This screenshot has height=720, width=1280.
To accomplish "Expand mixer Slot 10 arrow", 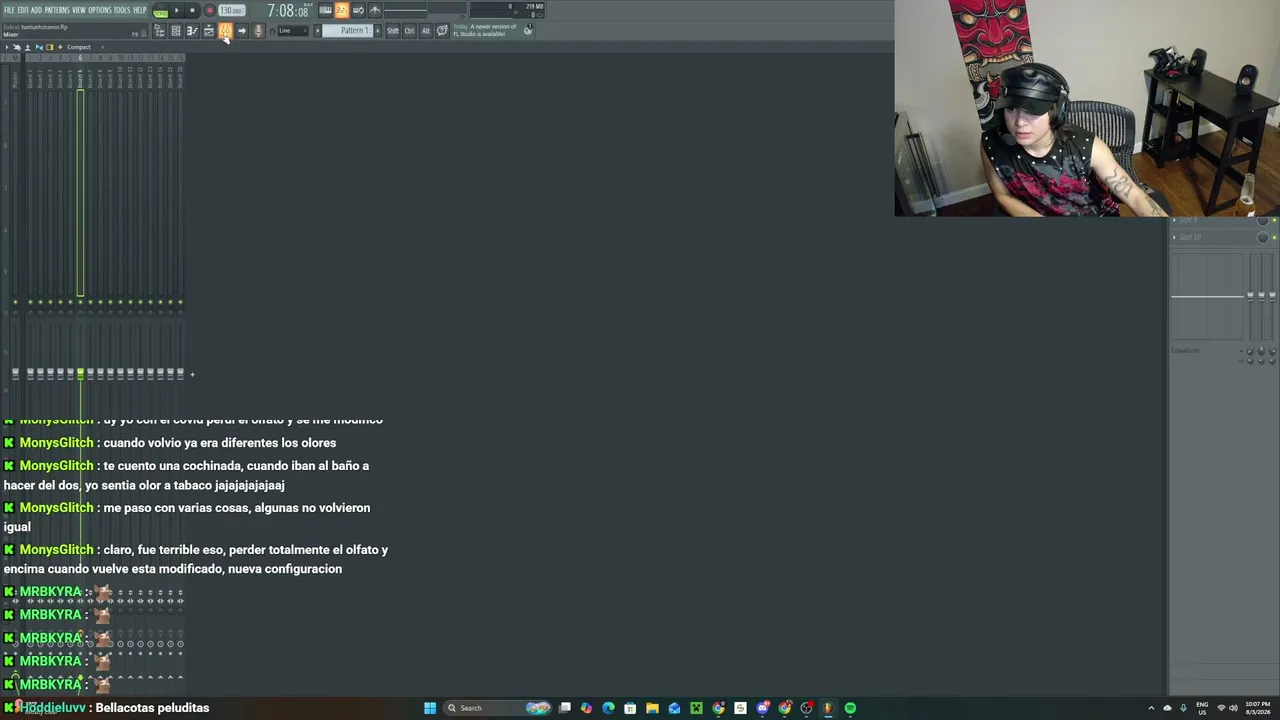I will tap(1174, 237).
